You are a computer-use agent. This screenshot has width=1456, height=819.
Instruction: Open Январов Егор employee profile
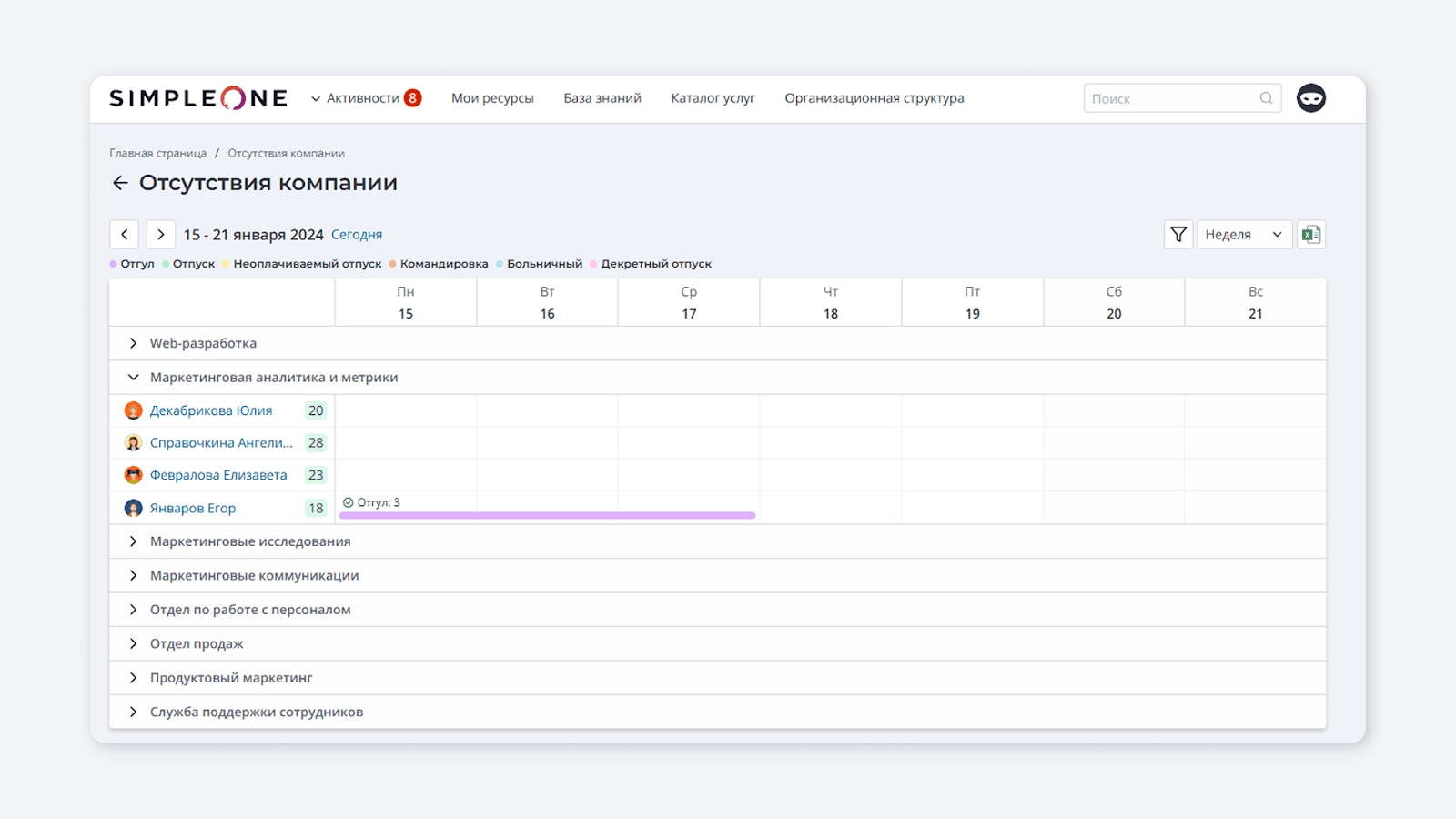tap(193, 508)
